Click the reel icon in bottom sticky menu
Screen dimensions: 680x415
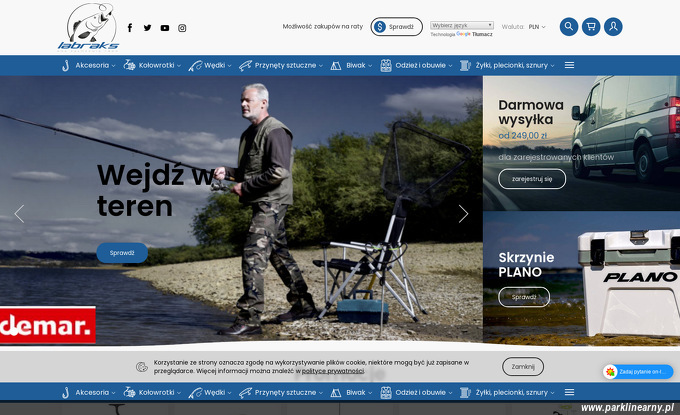click(x=129, y=392)
